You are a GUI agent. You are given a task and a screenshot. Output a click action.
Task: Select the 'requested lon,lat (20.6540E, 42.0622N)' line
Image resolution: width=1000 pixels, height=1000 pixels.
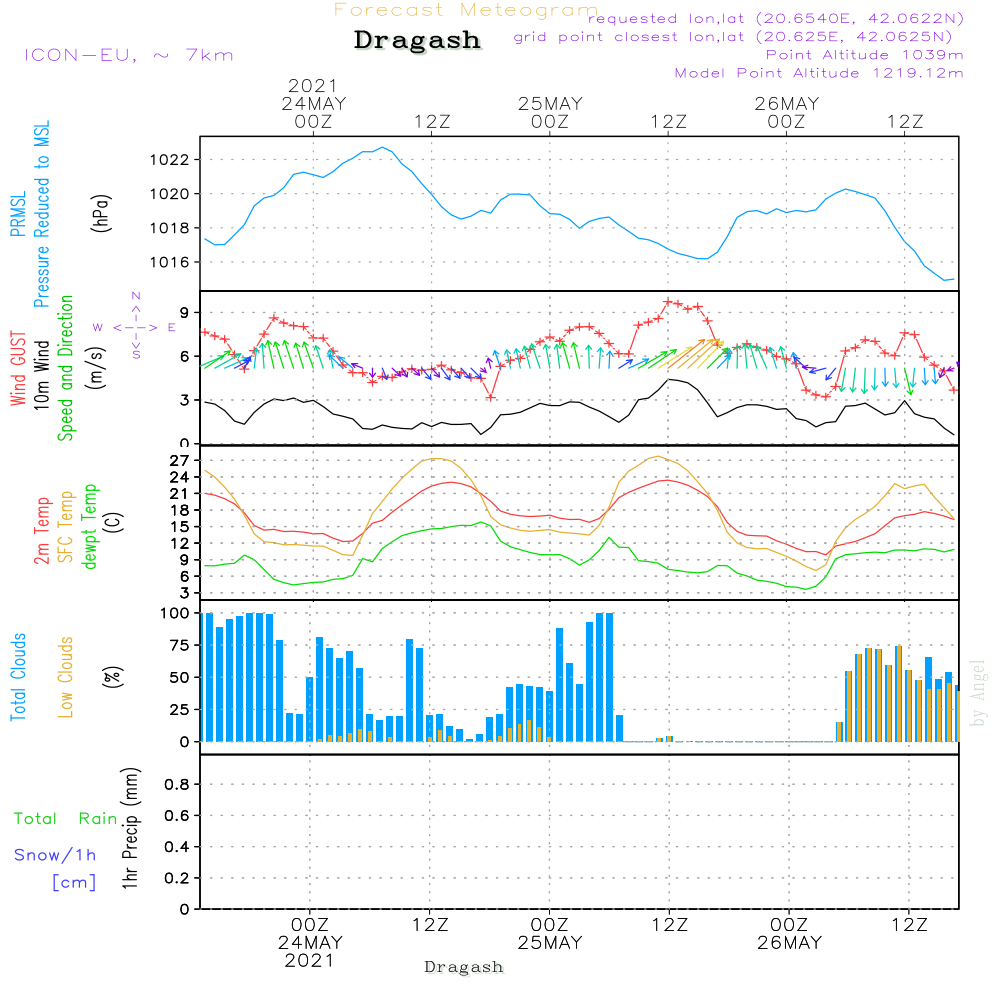(776, 18)
